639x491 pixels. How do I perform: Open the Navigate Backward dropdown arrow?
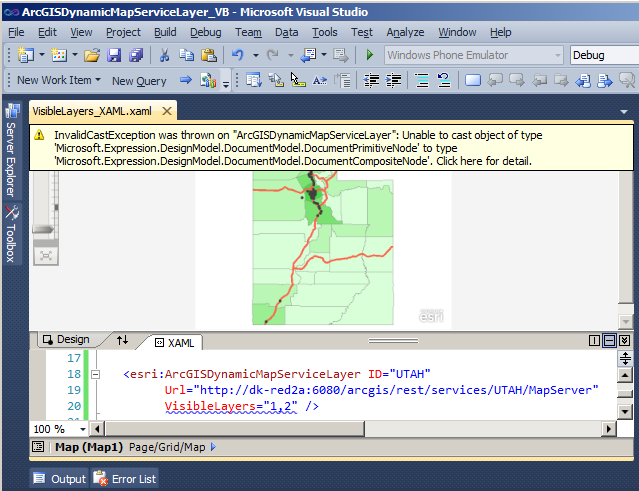click(324, 55)
